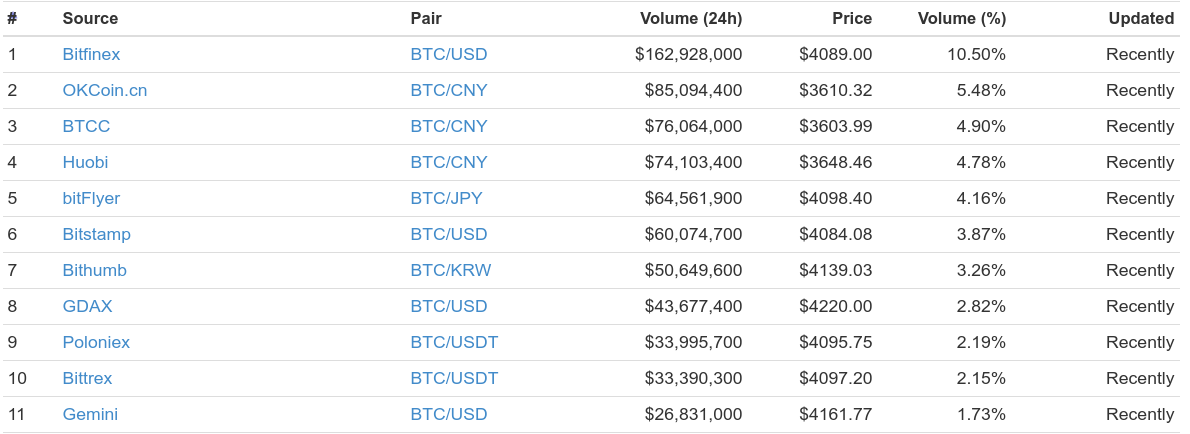This screenshot has width=1190, height=434.
Task: Click Poloniex's BTC/USDT pair link
Action: 455,342
